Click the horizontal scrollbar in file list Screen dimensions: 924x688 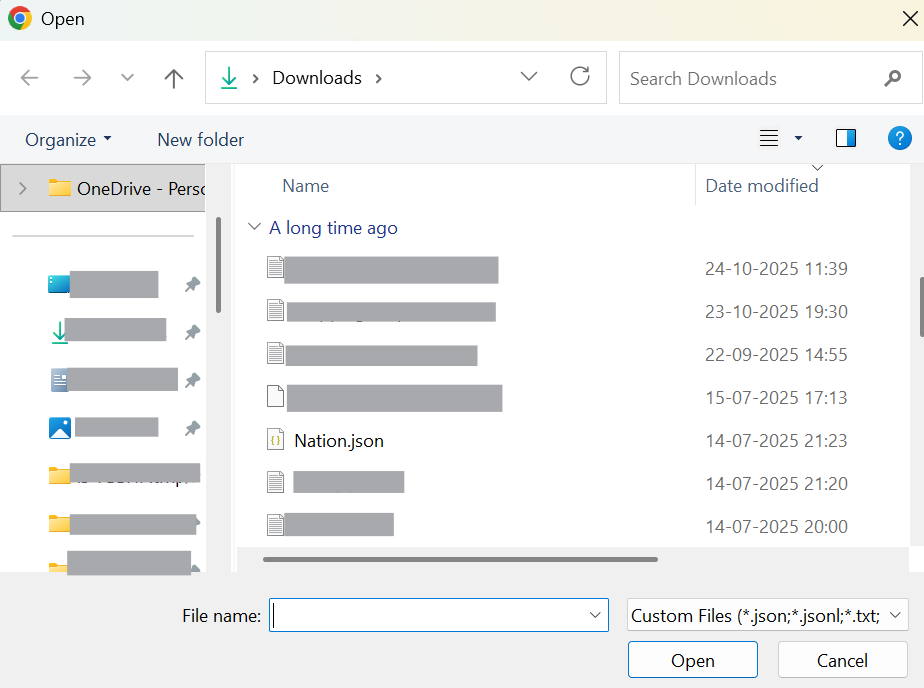pos(460,559)
